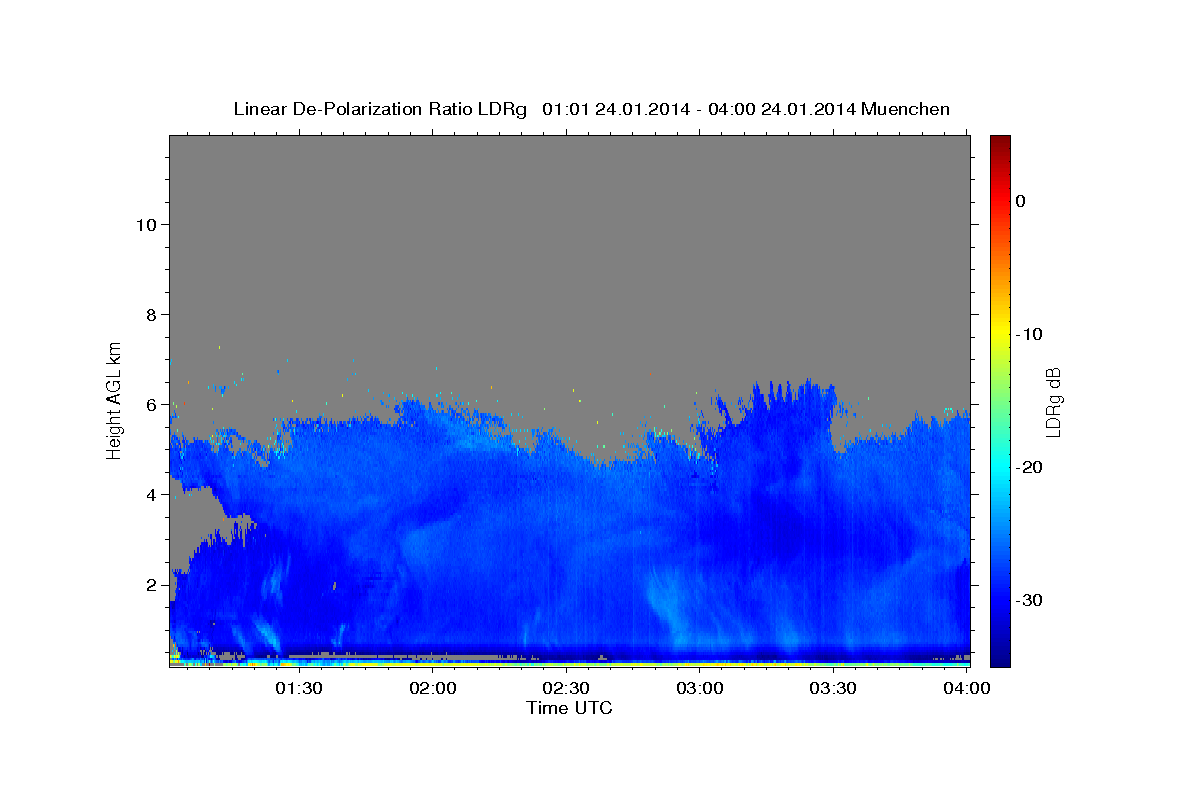
Task: Click the 'Time UTC' axis label
Action: [569, 708]
